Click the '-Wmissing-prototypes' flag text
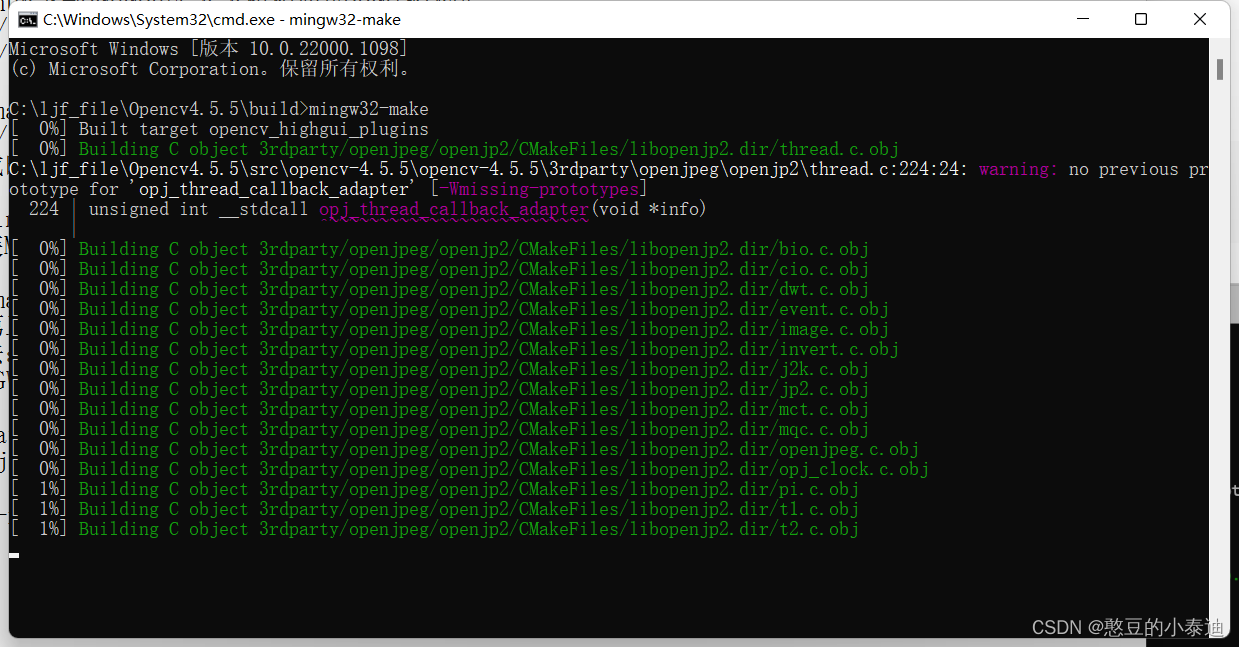The width and height of the screenshot is (1239, 647). 539,189
